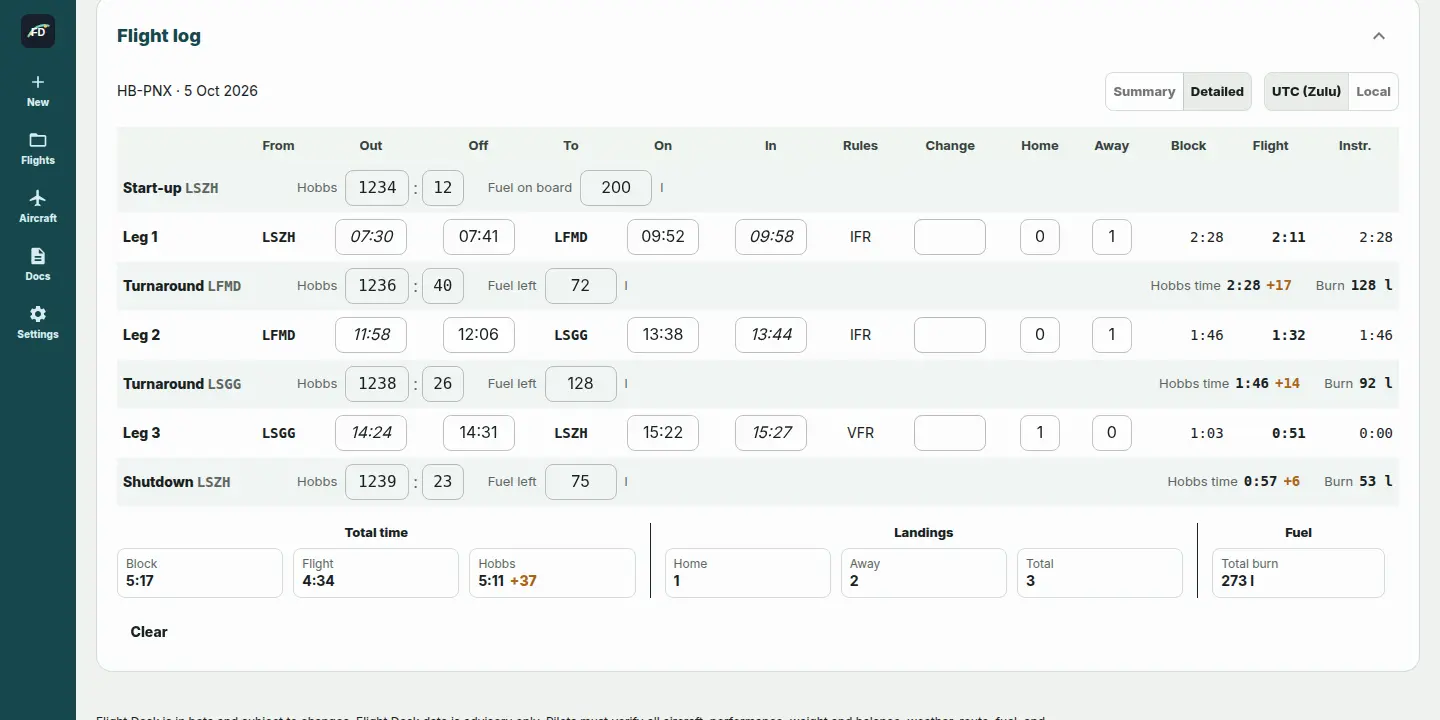
Task: Edit Leg 1 Away landings field
Action: tap(1112, 237)
